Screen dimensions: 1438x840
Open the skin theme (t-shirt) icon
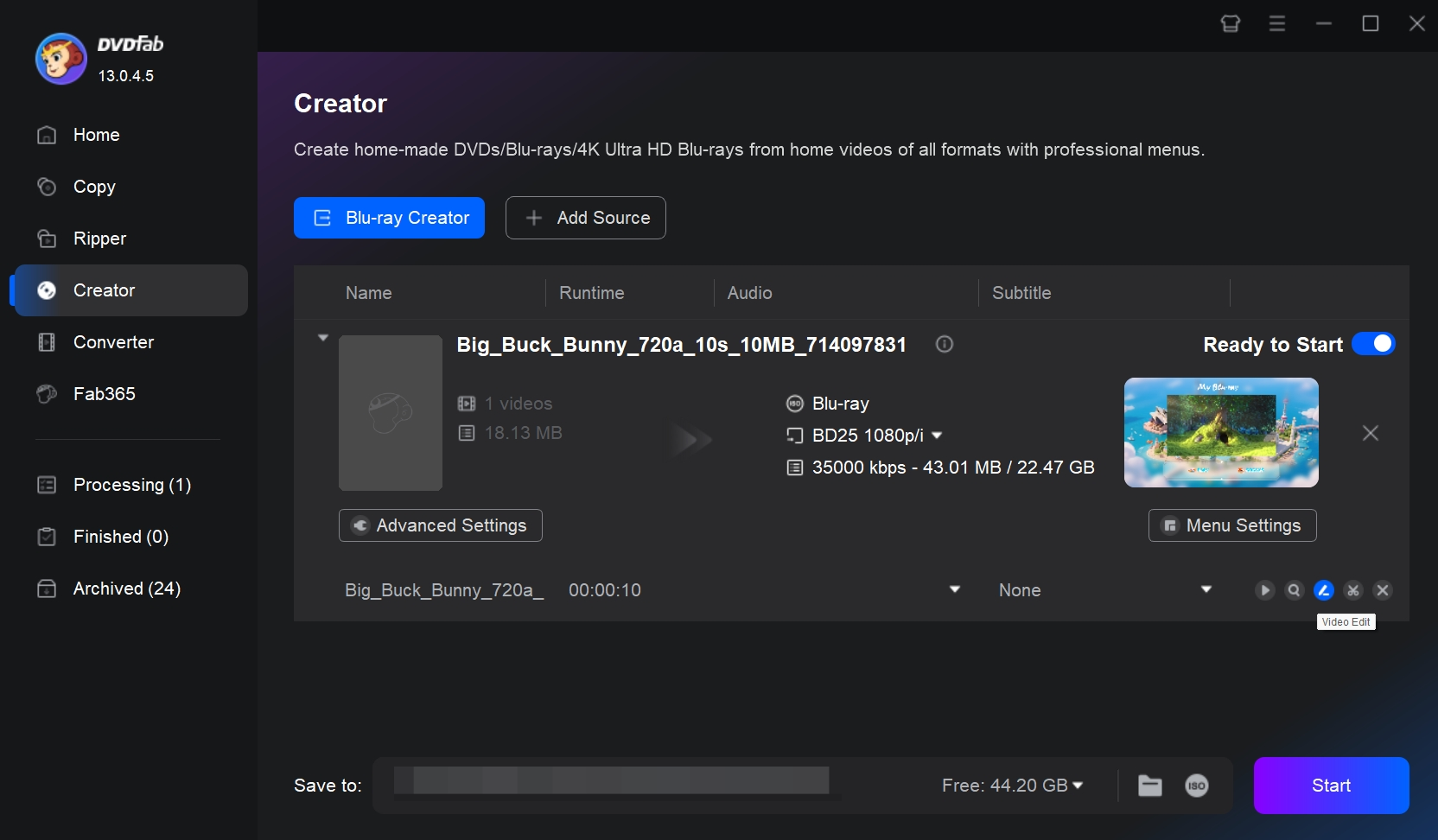(1231, 23)
